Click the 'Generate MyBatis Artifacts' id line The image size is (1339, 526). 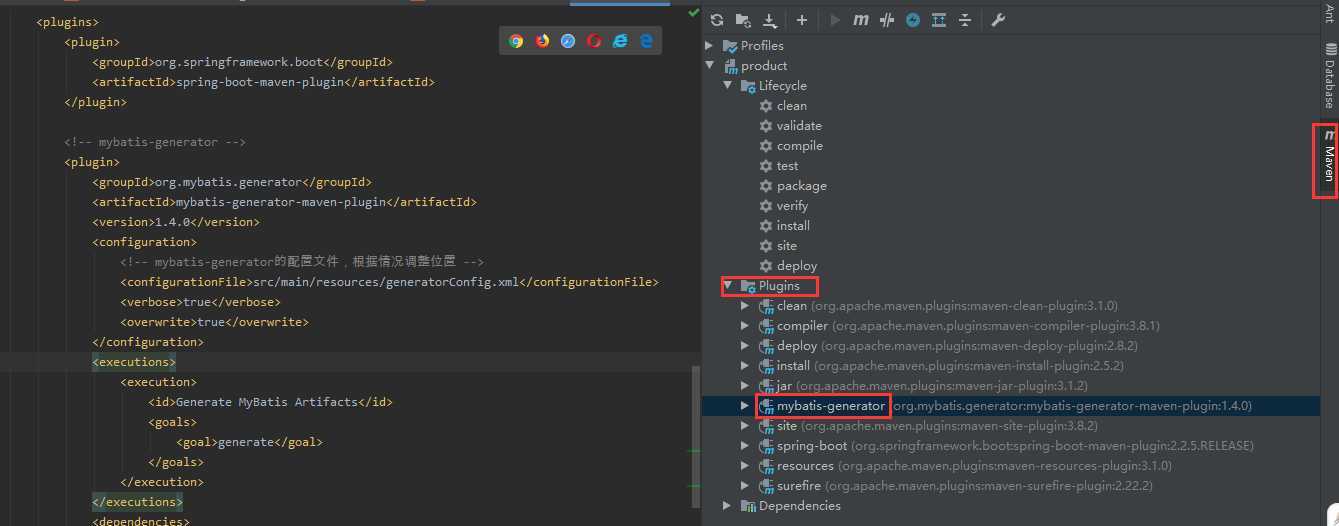tap(270, 402)
